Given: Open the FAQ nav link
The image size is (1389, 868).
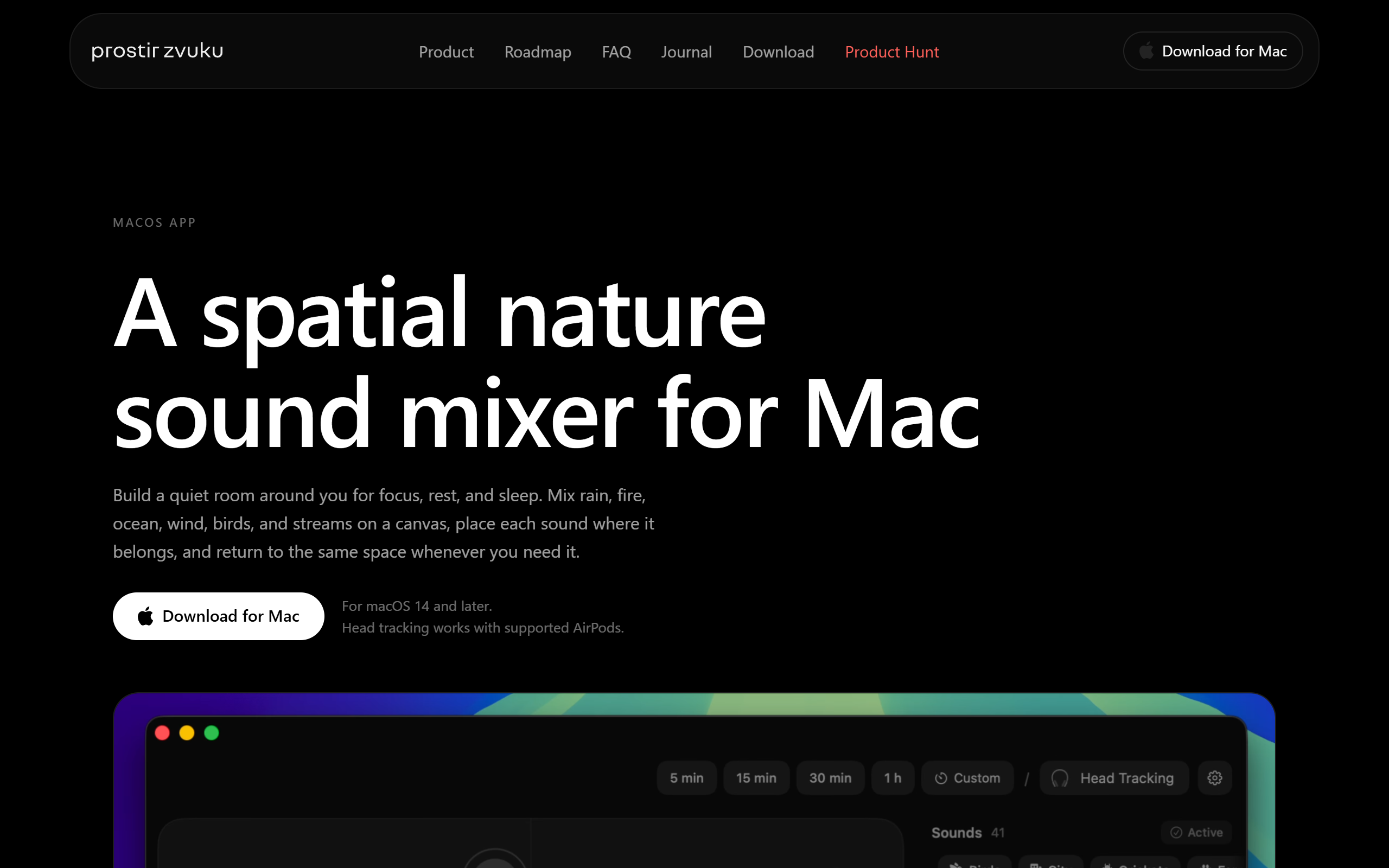Looking at the screenshot, I should click(616, 52).
